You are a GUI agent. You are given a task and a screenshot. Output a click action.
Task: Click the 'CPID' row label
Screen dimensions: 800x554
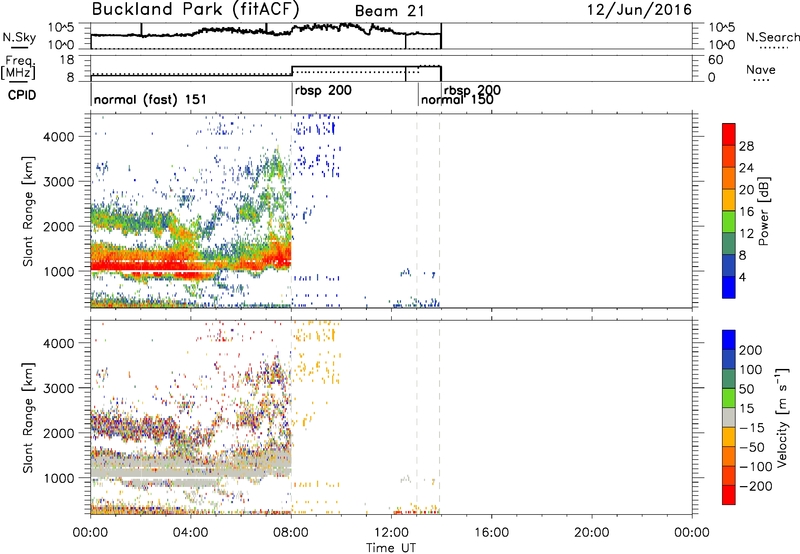(x=22, y=95)
